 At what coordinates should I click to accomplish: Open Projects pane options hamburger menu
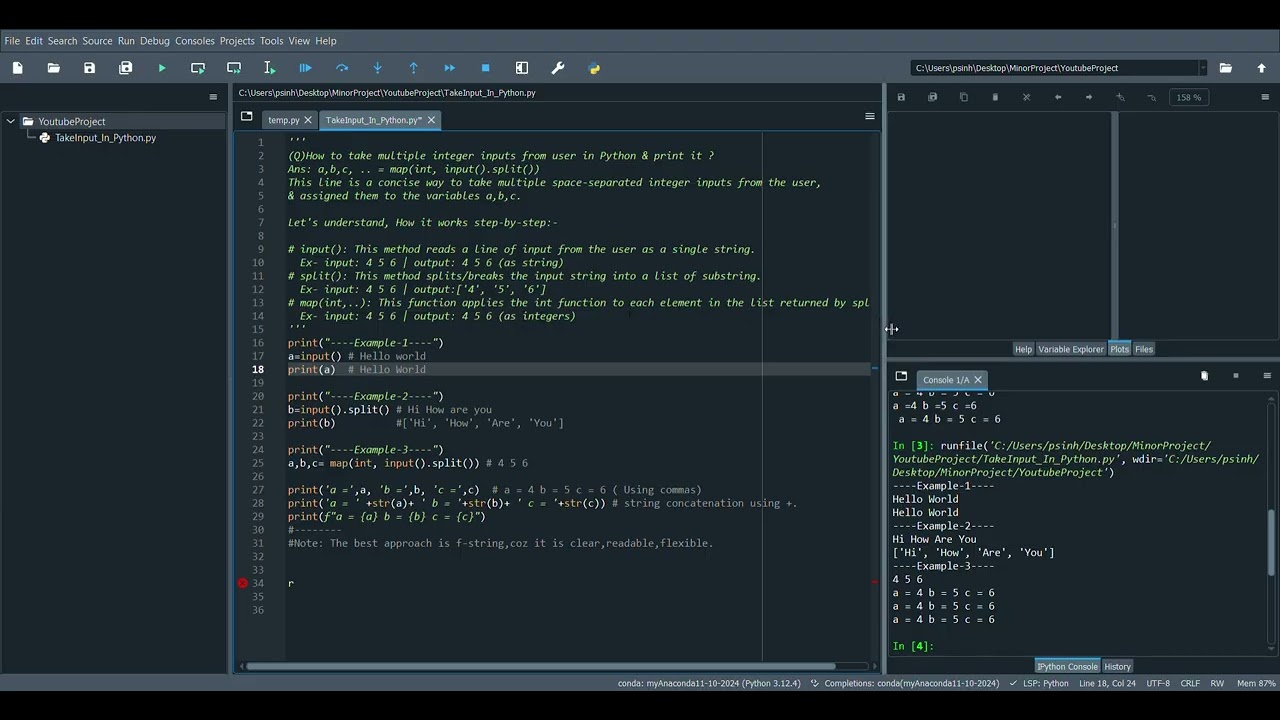[213, 97]
